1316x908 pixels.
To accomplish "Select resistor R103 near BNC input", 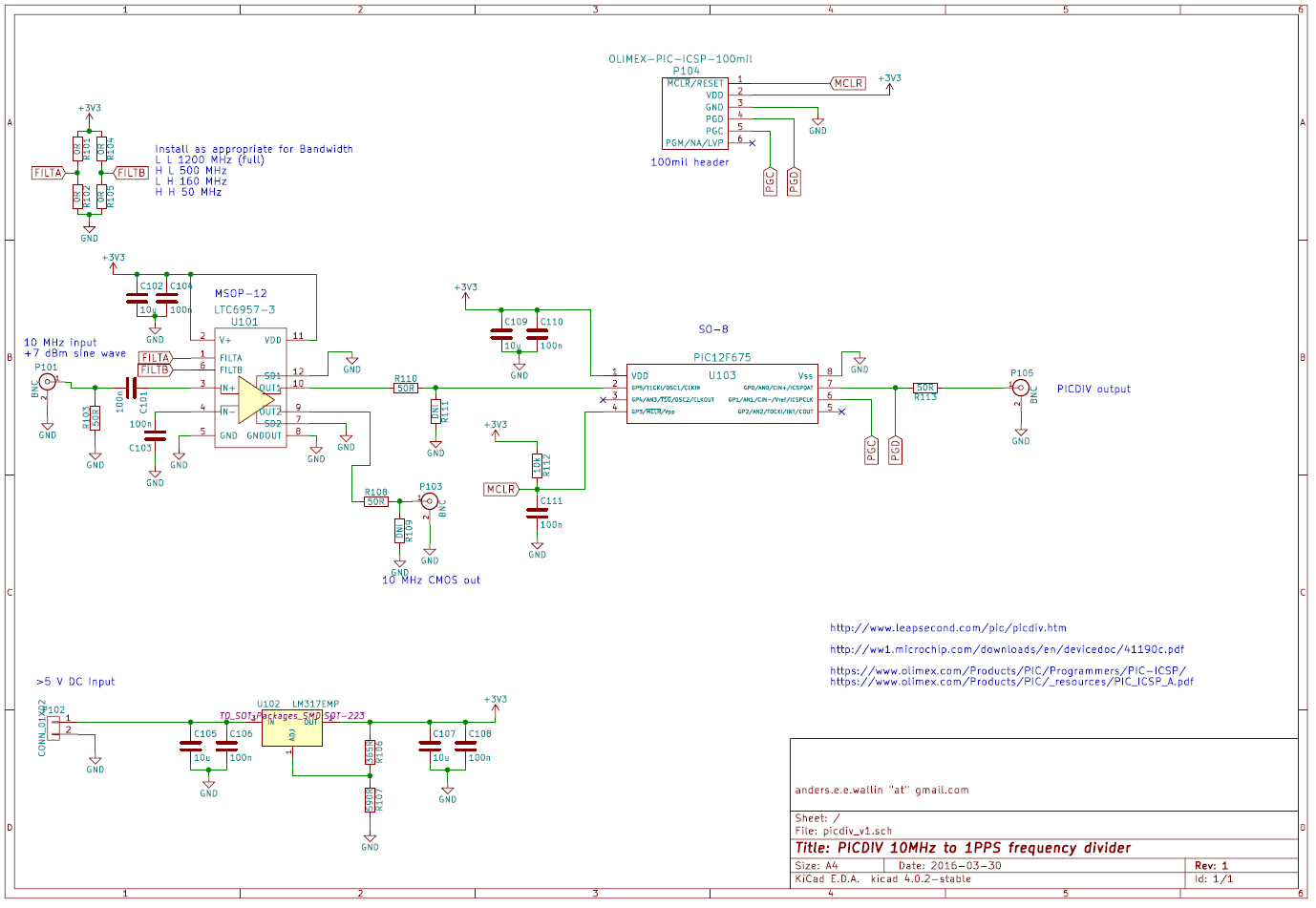I will tap(96, 417).
